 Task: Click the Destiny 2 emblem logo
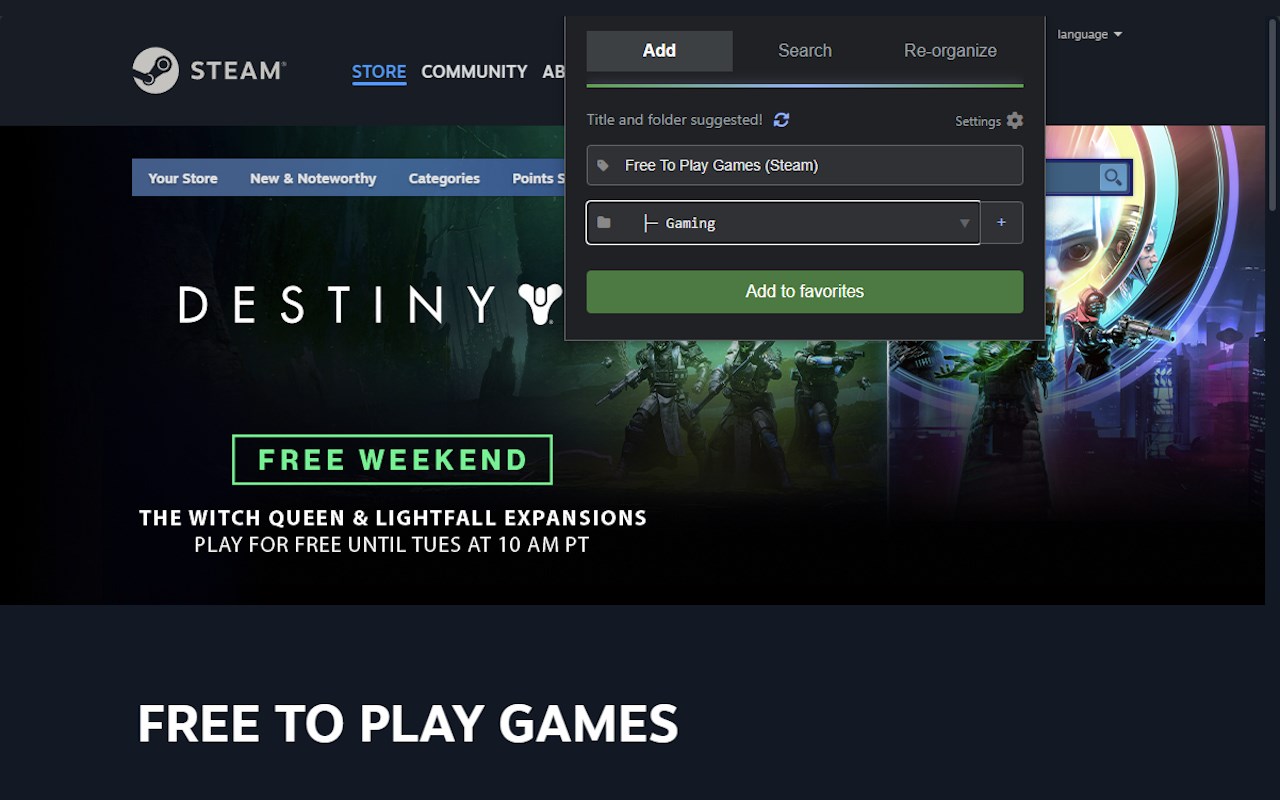(x=540, y=304)
